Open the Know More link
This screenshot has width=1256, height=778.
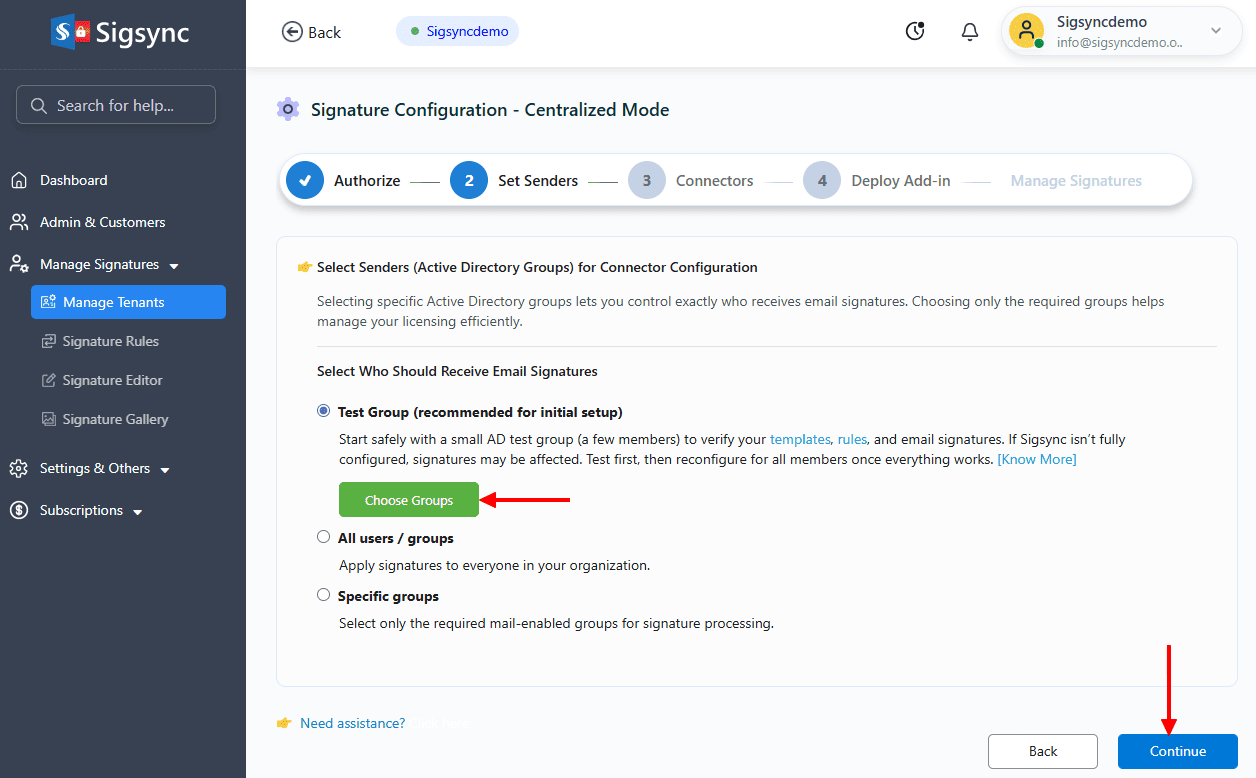[x=1036, y=459]
